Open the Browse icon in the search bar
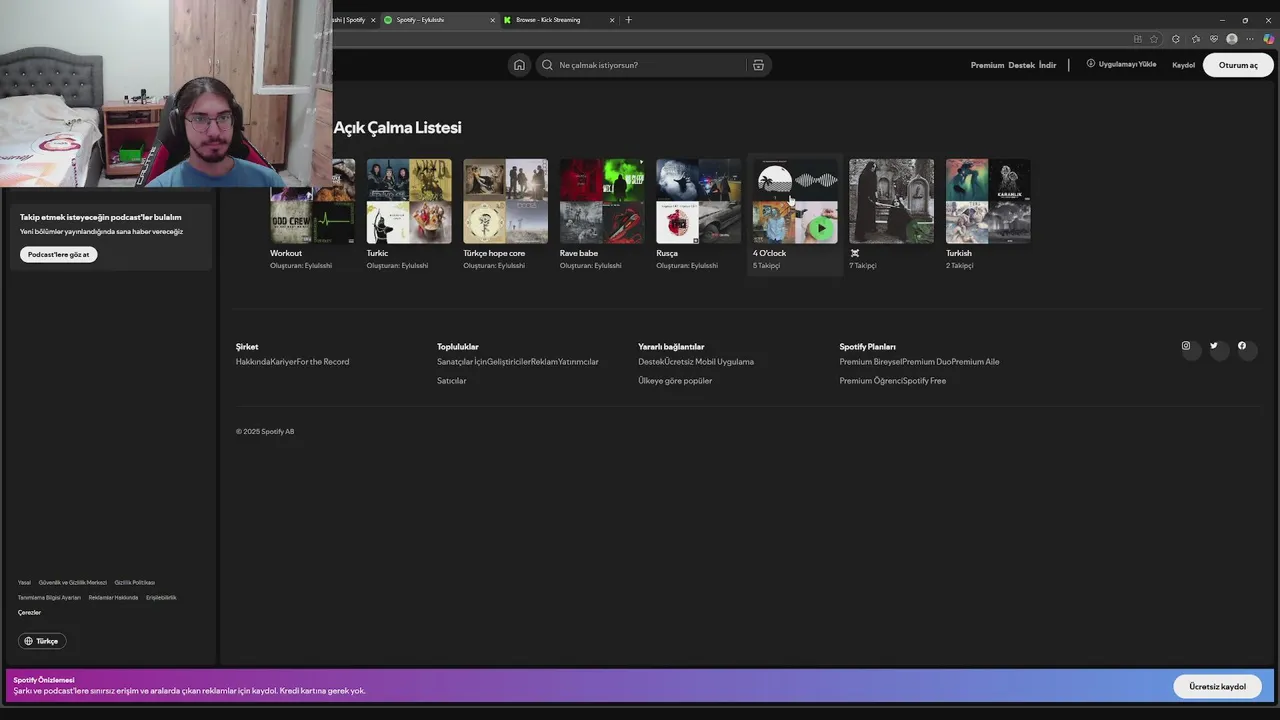The height and width of the screenshot is (720, 1280). (x=758, y=65)
